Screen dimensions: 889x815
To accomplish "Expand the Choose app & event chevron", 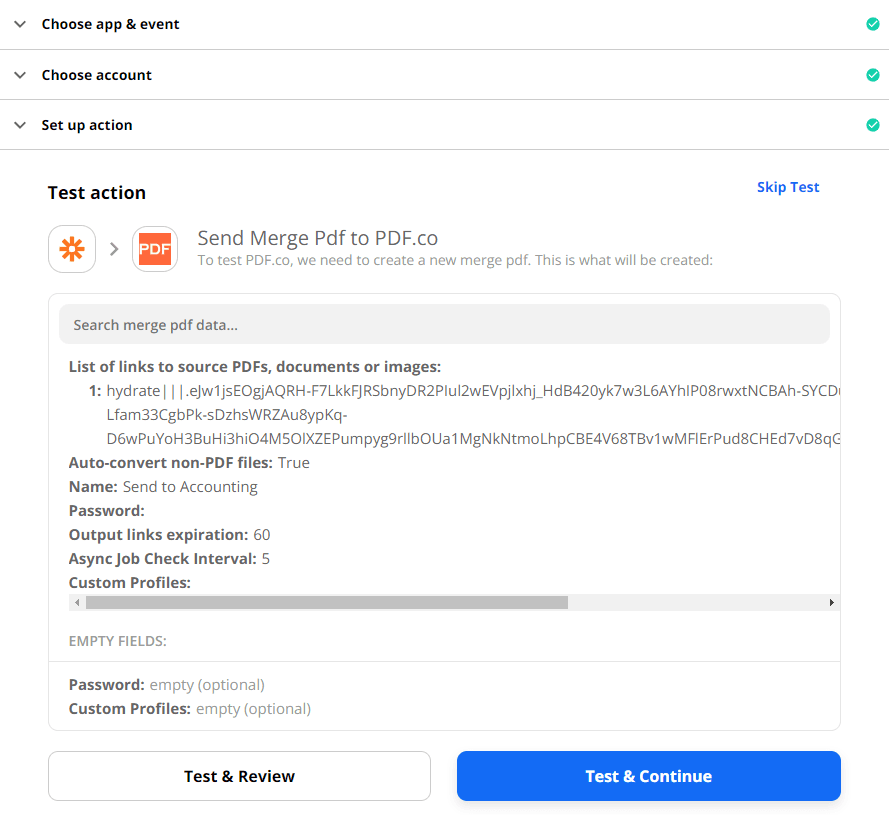I will coord(20,24).
